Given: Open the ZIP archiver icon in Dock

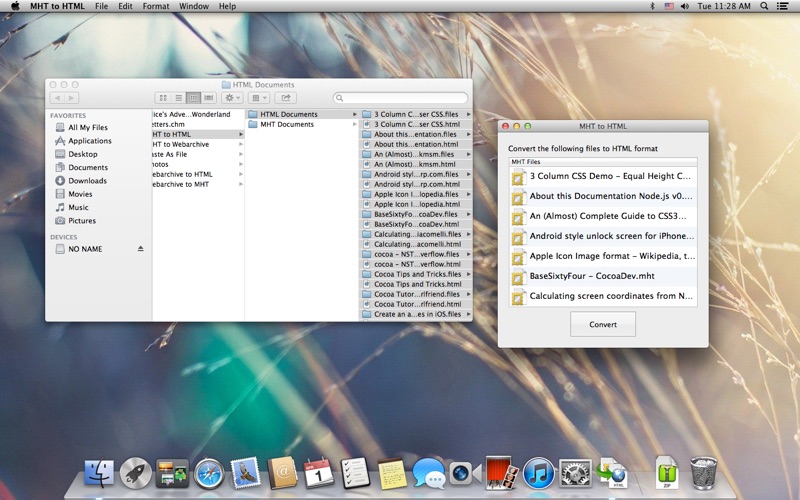Looking at the screenshot, I should (x=667, y=473).
